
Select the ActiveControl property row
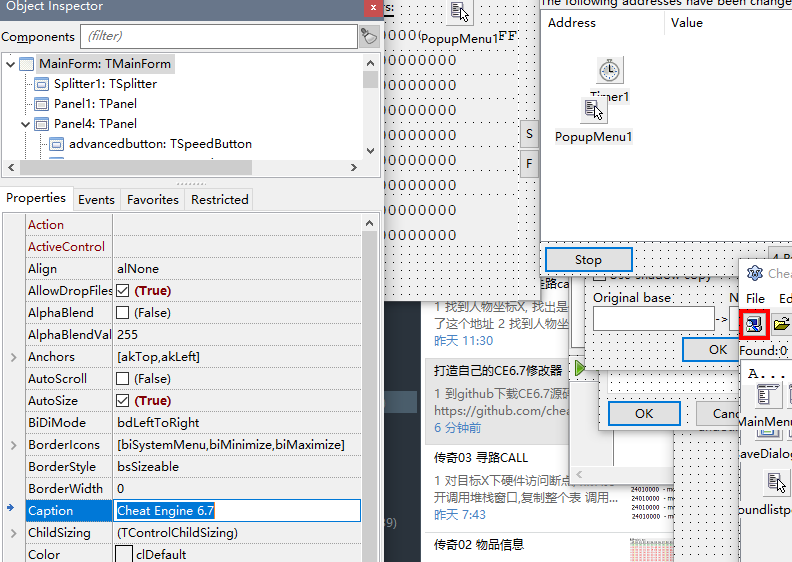click(x=194, y=246)
